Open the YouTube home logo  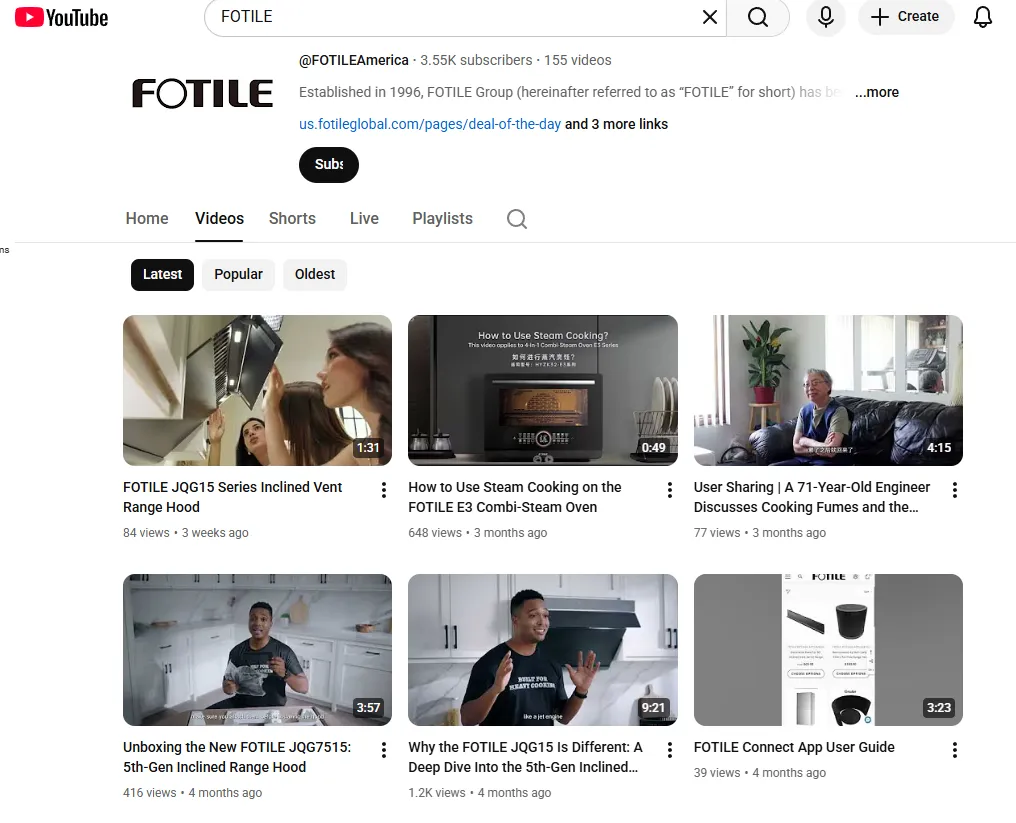[x=62, y=17]
